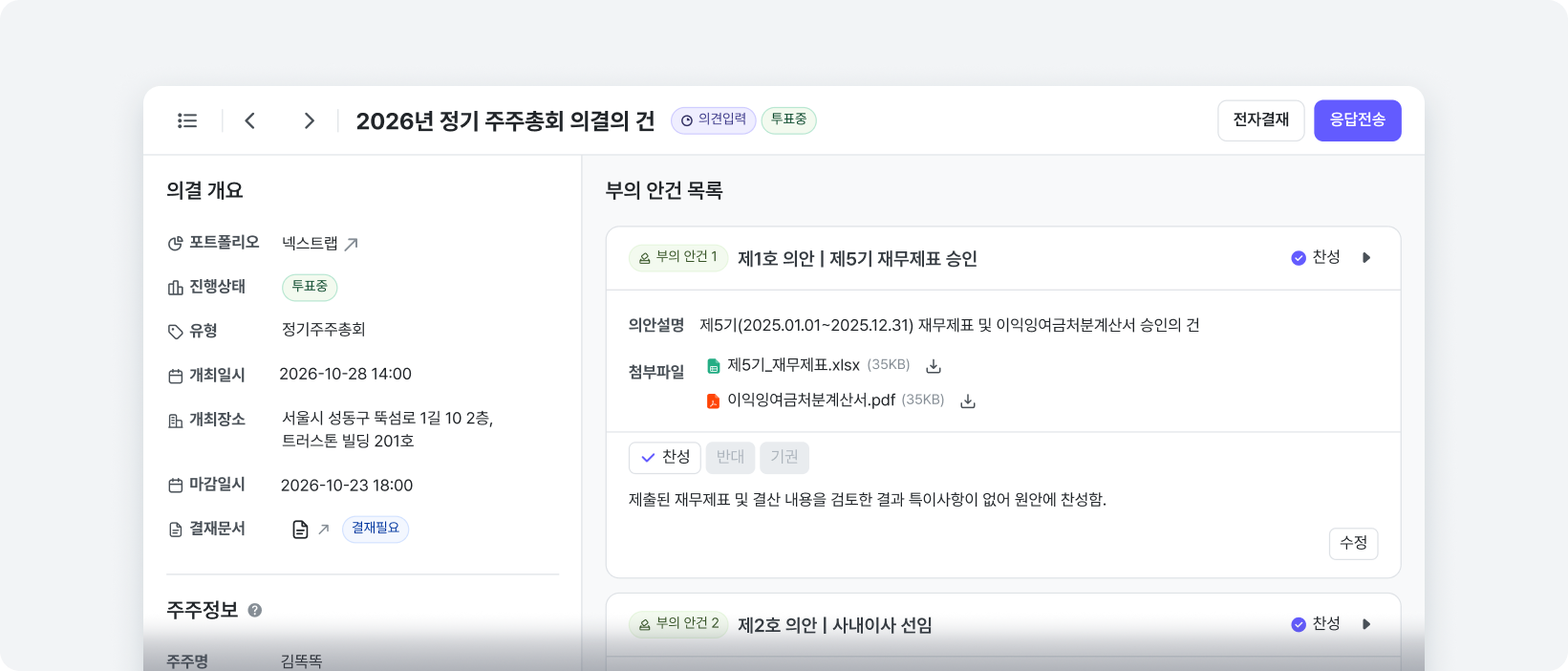Screen dimensions: 1568x671
Task: Expand 제2호 의안 with triangle arrow
Action: coord(1366,625)
